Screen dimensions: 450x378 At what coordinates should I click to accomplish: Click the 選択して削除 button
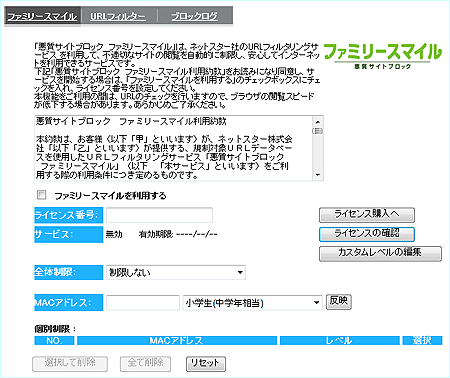70,364
